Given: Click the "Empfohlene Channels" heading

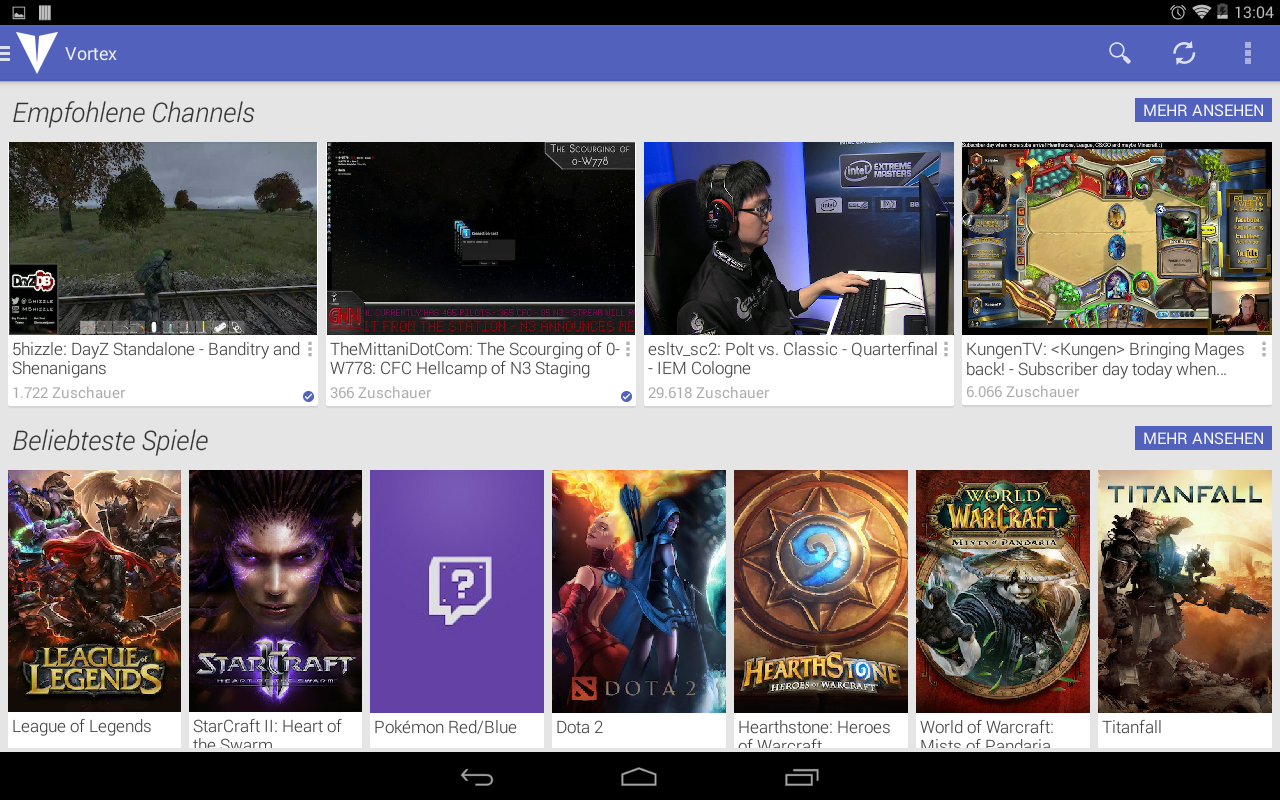Looking at the screenshot, I should click(133, 113).
